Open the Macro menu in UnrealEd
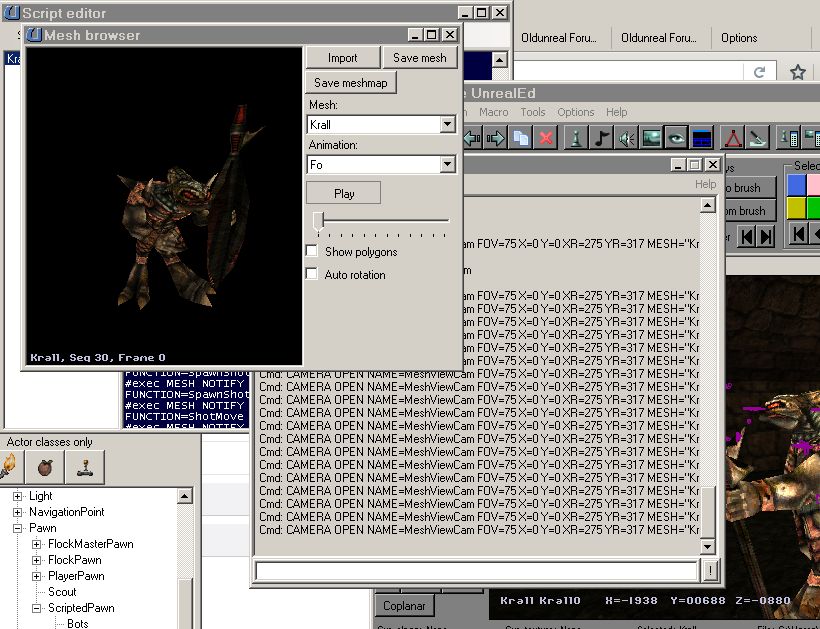Image resolution: width=820 pixels, height=629 pixels. [x=494, y=112]
